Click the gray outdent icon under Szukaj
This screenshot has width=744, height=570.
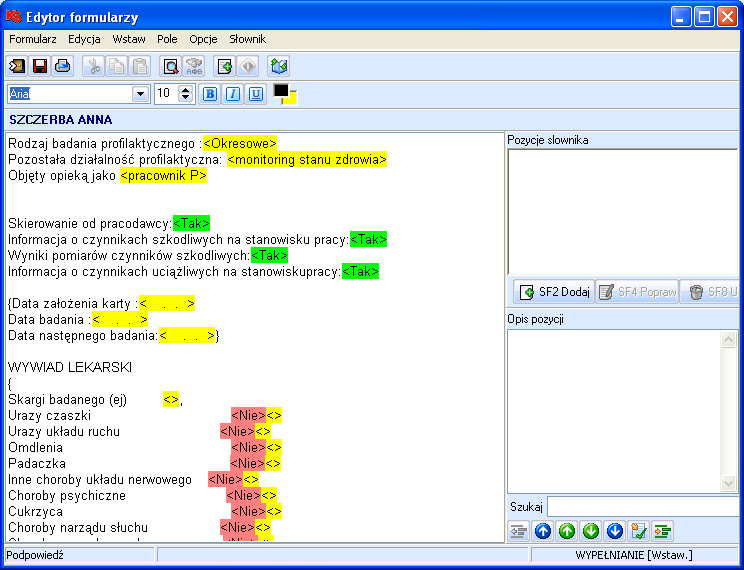click(519, 531)
